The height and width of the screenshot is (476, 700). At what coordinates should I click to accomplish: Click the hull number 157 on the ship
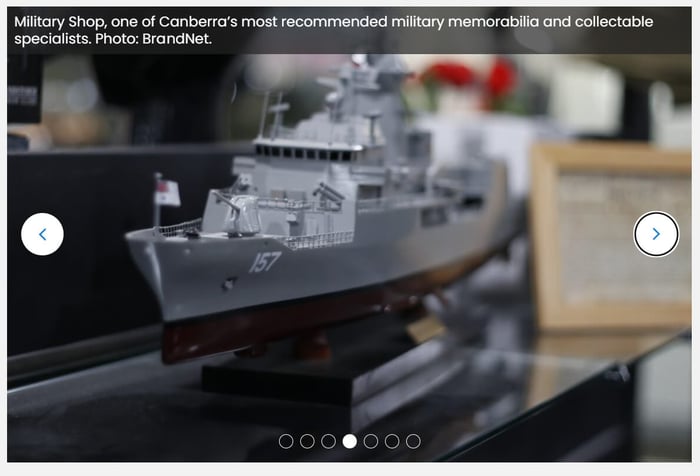click(x=265, y=262)
